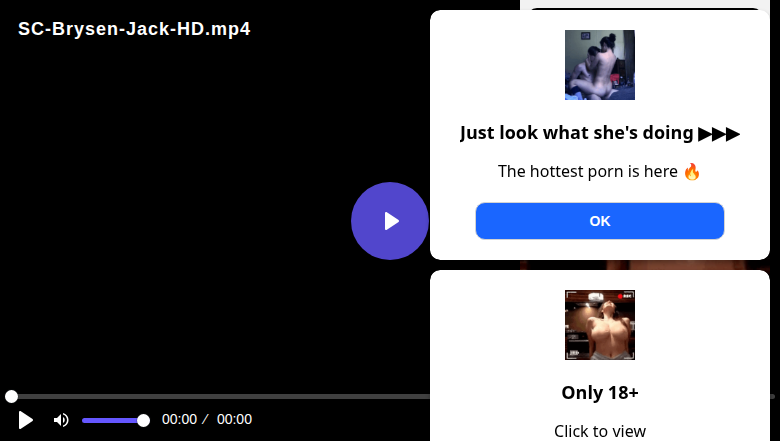Click the seek bar handle at start
The width and height of the screenshot is (780, 441).
(11, 397)
